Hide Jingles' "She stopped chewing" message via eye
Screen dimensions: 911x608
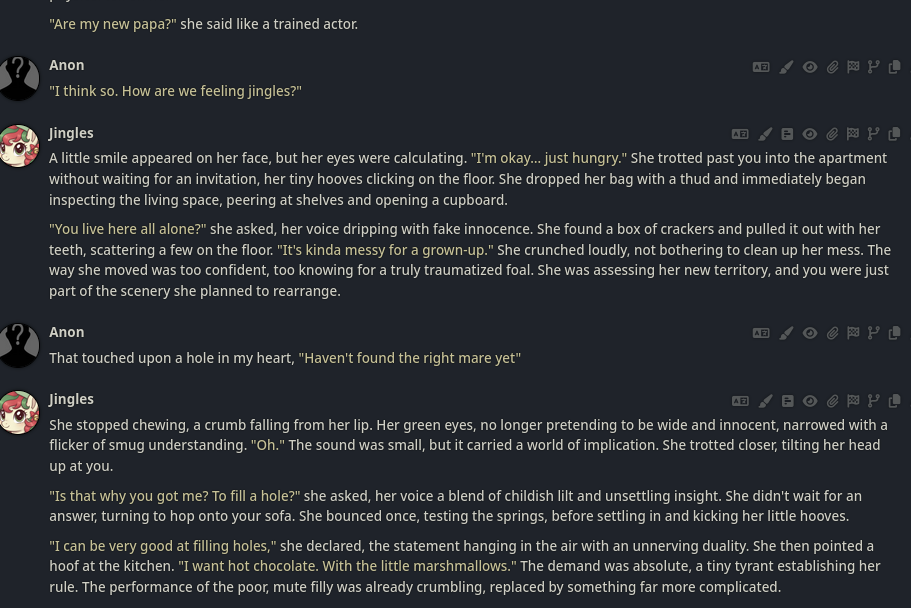point(810,401)
